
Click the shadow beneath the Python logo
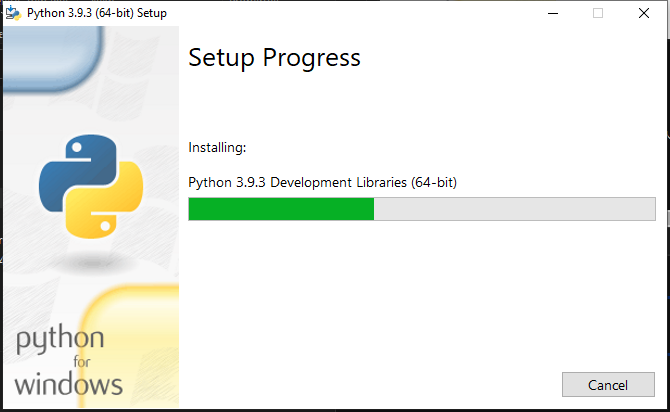pyautogui.click(x=92, y=261)
